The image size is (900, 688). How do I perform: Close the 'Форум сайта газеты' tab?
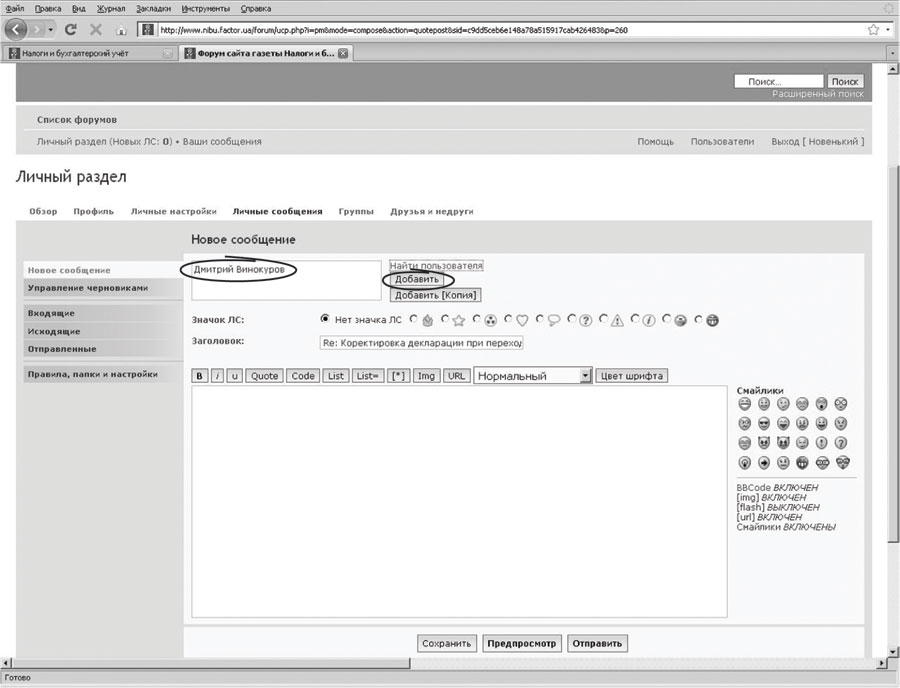[x=343, y=53]
